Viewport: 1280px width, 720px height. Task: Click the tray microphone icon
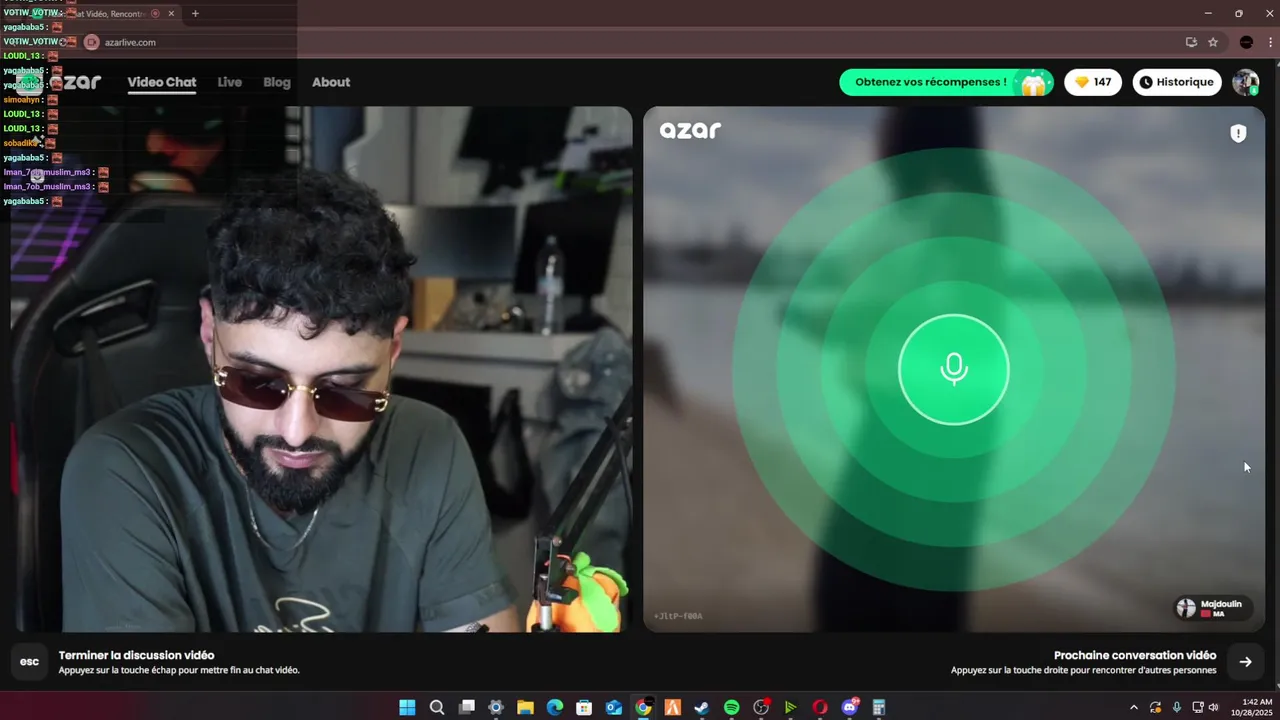(x=1177, y=707)
